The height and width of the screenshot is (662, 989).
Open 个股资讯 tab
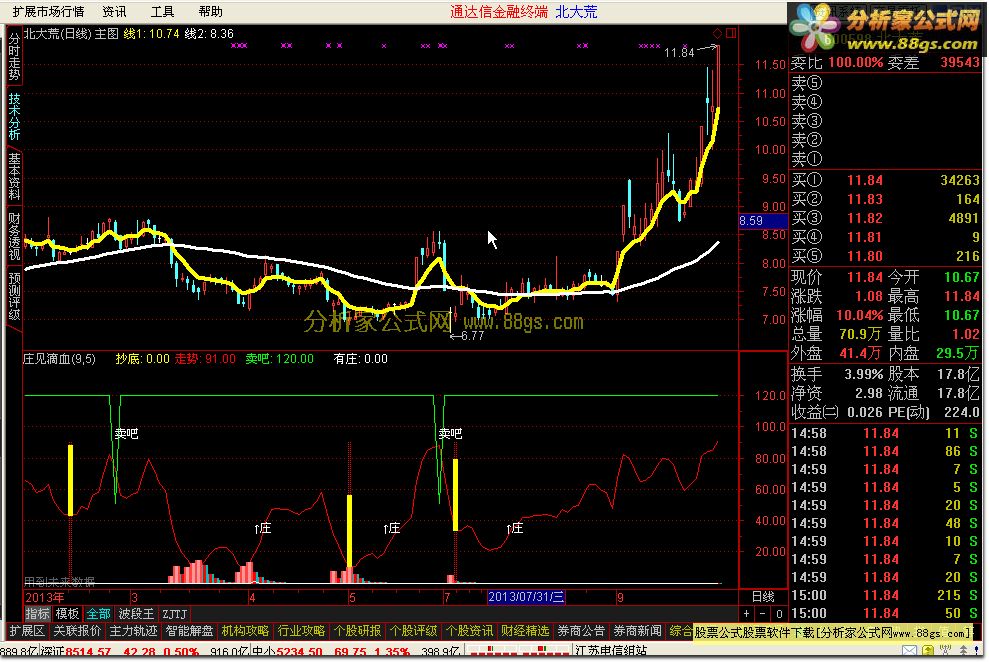[469, 630]
